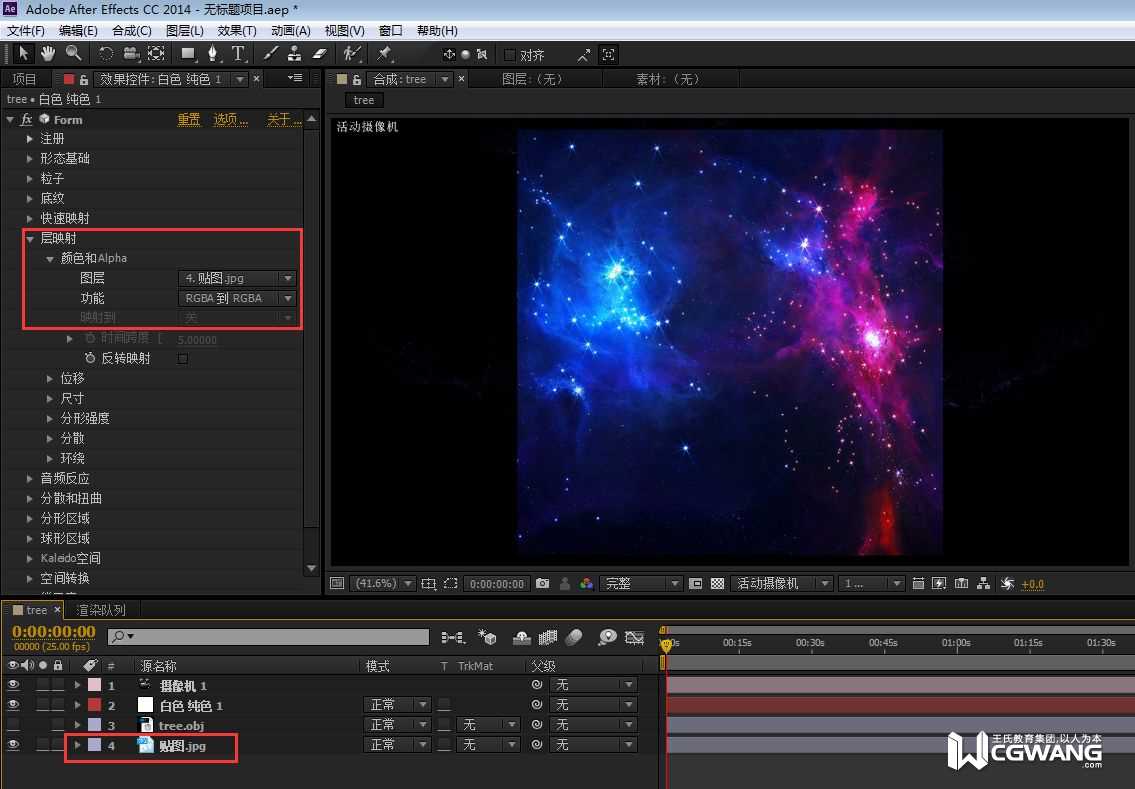Select the Hand tool
Screen dimensions: 1135x789
(x=48, y=53)
